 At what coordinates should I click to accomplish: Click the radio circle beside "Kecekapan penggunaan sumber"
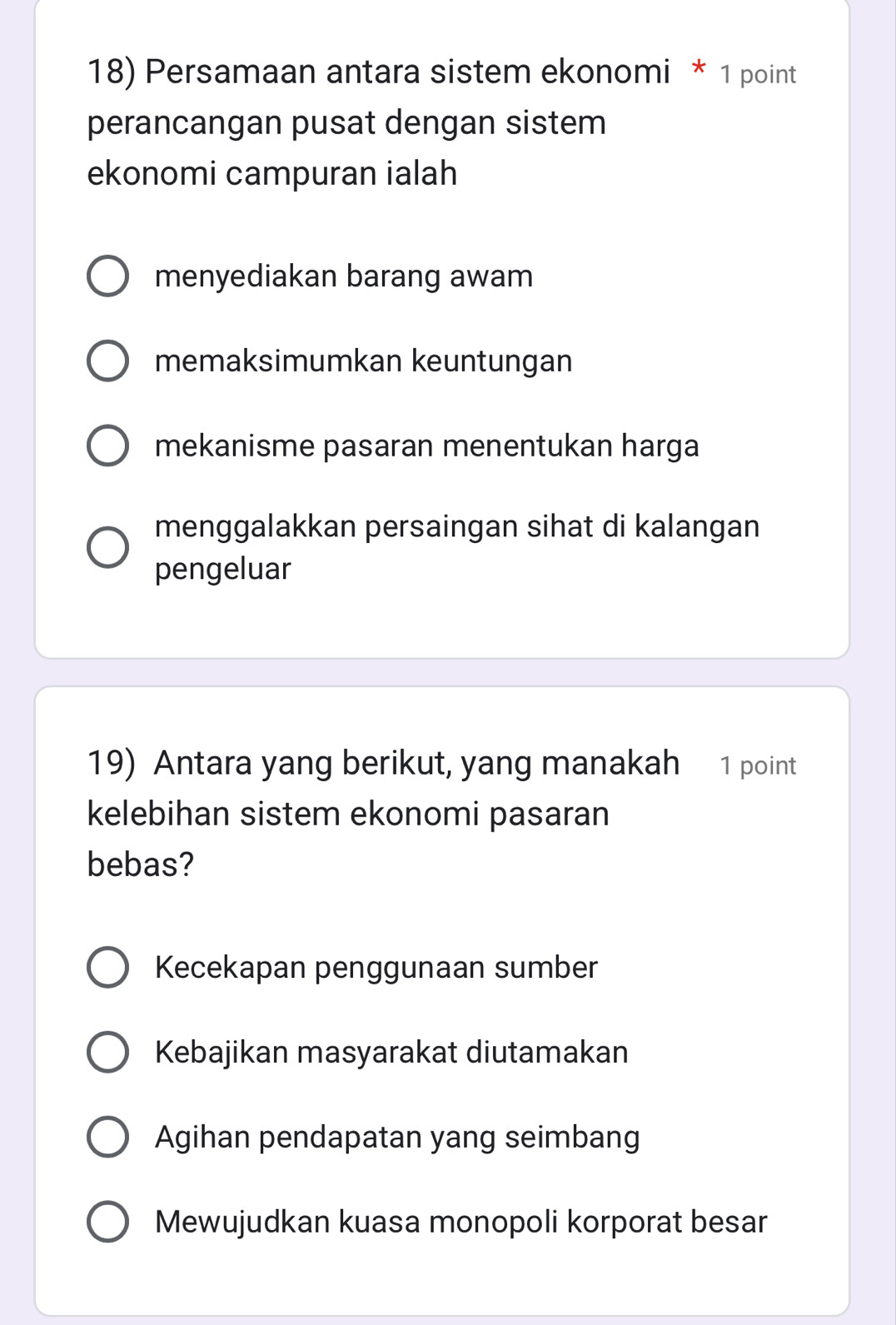click(107, 967)
